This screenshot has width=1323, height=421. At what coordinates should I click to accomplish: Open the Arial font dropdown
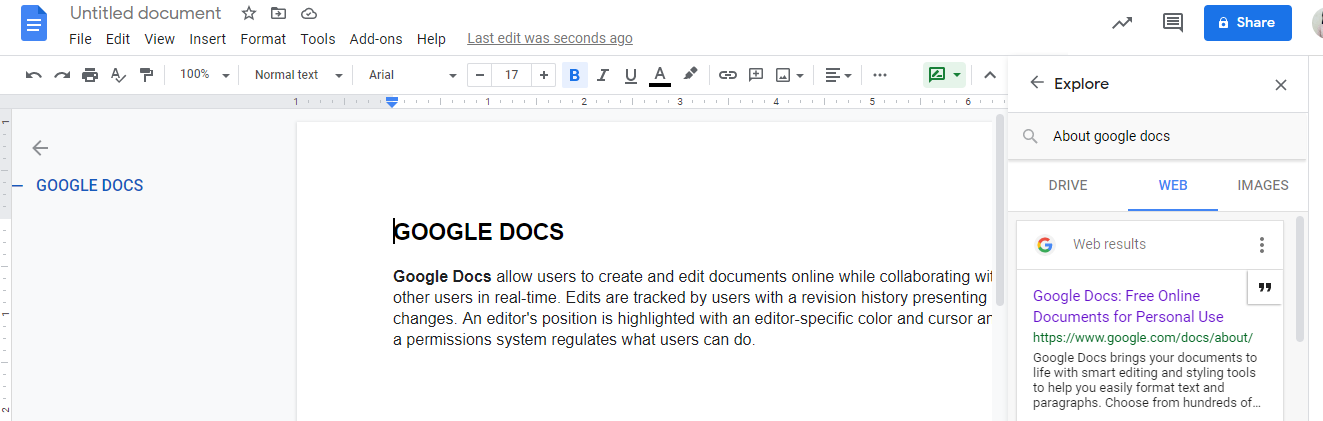[x=412, y=75]
